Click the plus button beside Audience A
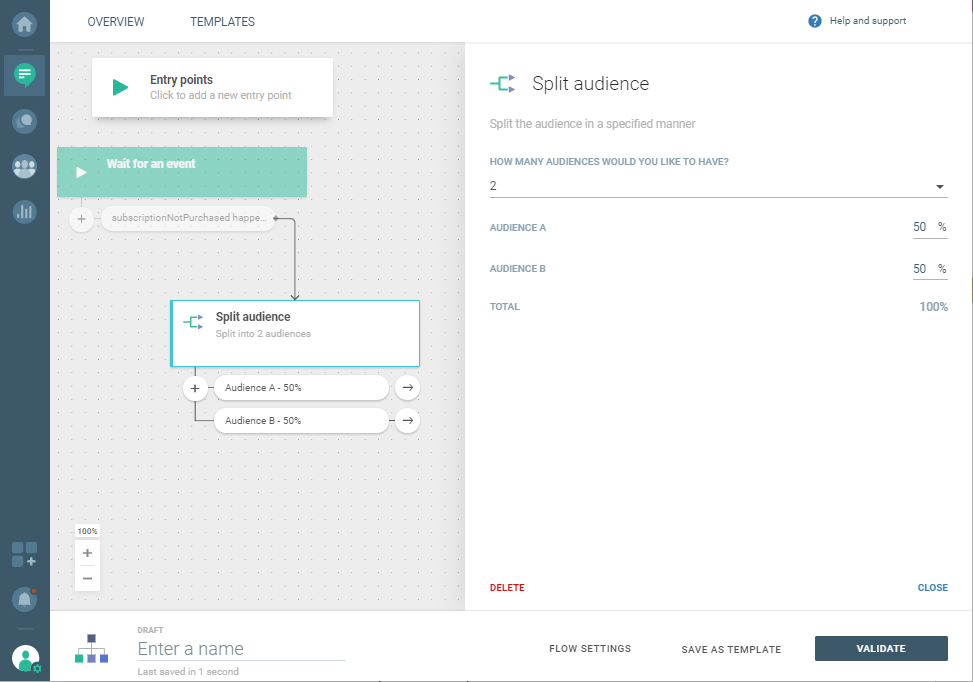Image resolution: width=973 pixels, height=682 pixels. [195, 388]
